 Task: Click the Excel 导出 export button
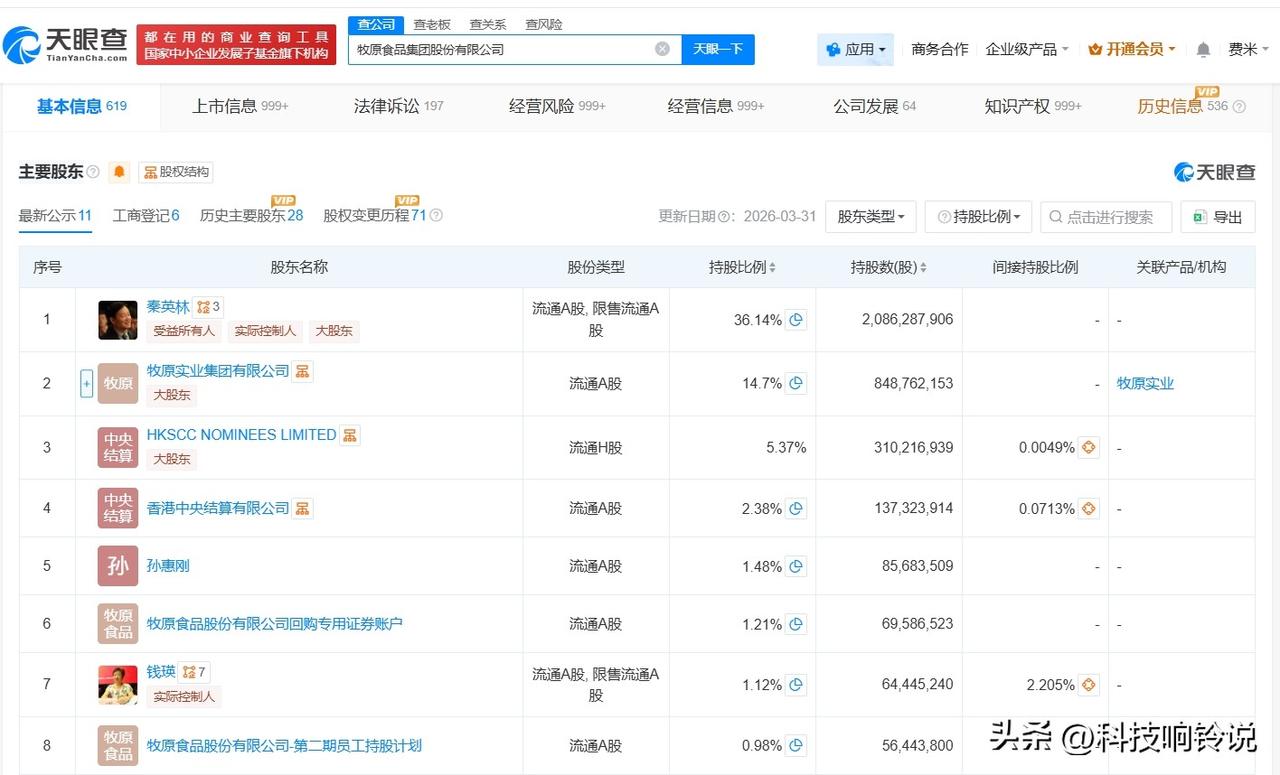click(x=1218, y=217)
